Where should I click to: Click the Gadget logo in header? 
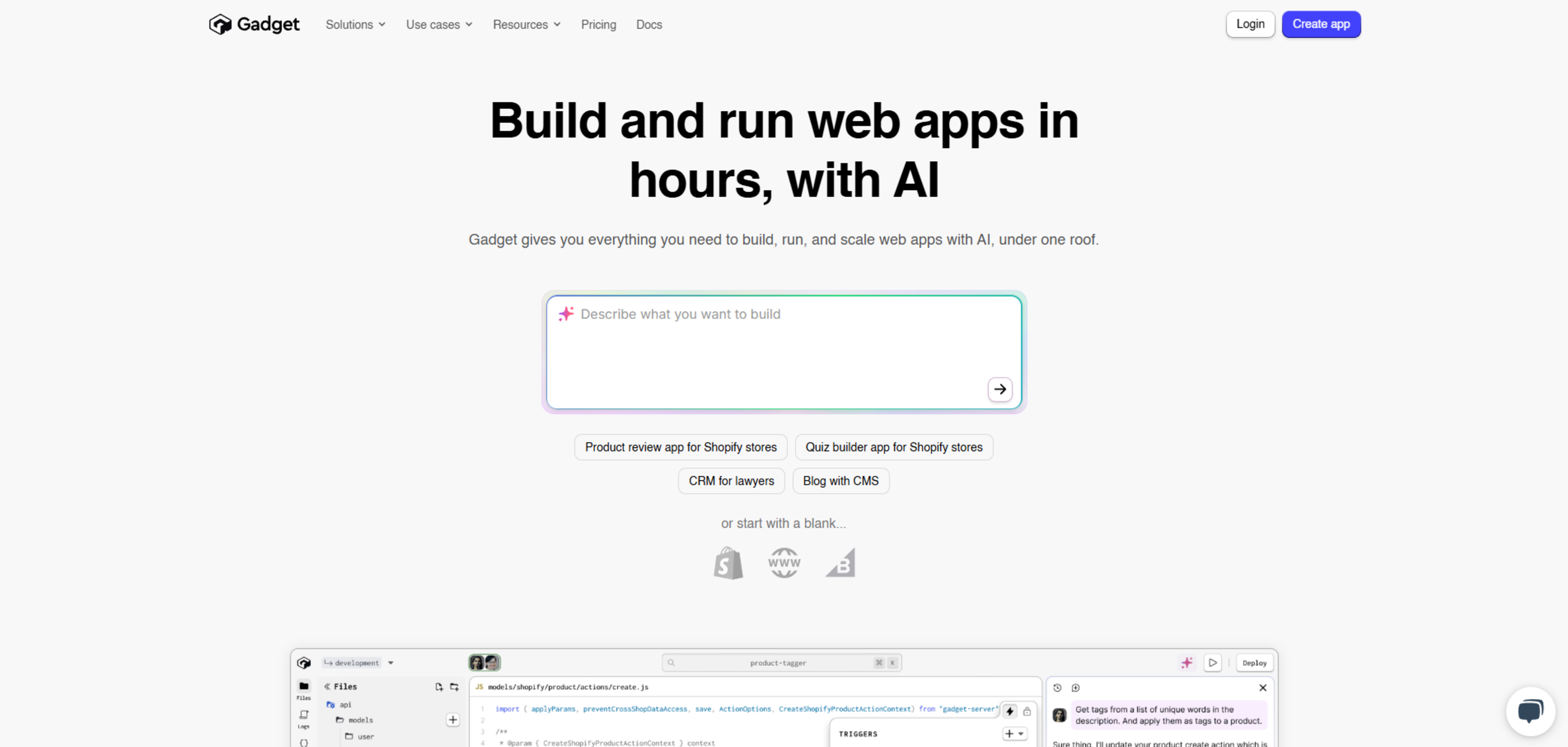tap(254, 24)
